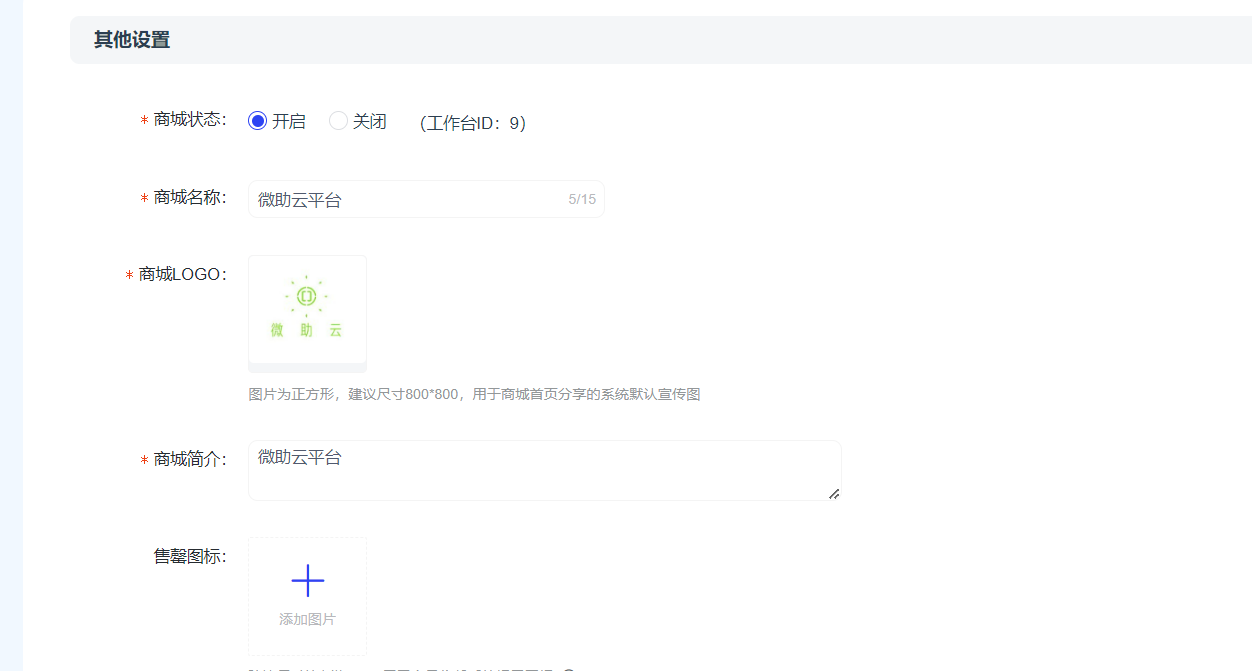Click the 关闭 option label text
This screenshot has width=1252, height=671.
[369, 122]
